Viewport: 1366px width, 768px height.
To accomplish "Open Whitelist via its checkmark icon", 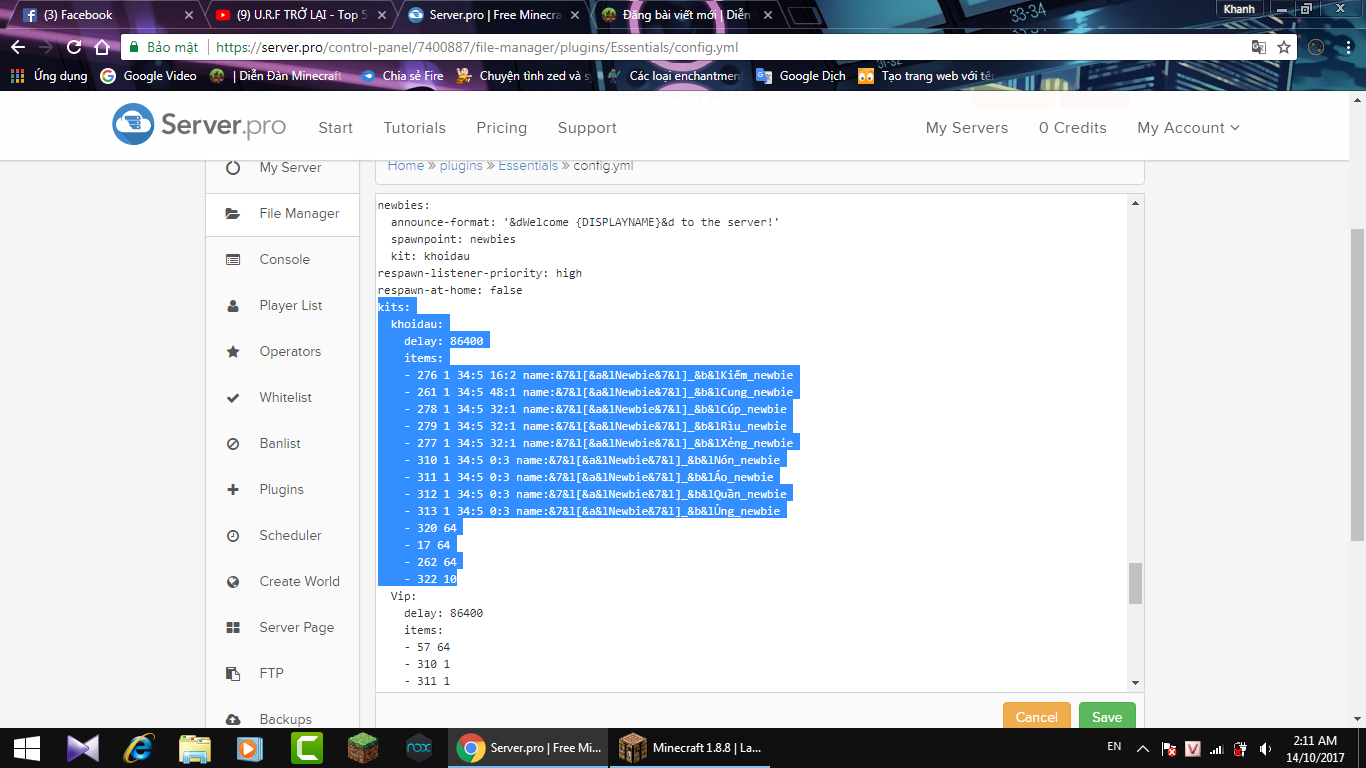I will [x=233, y=398].
